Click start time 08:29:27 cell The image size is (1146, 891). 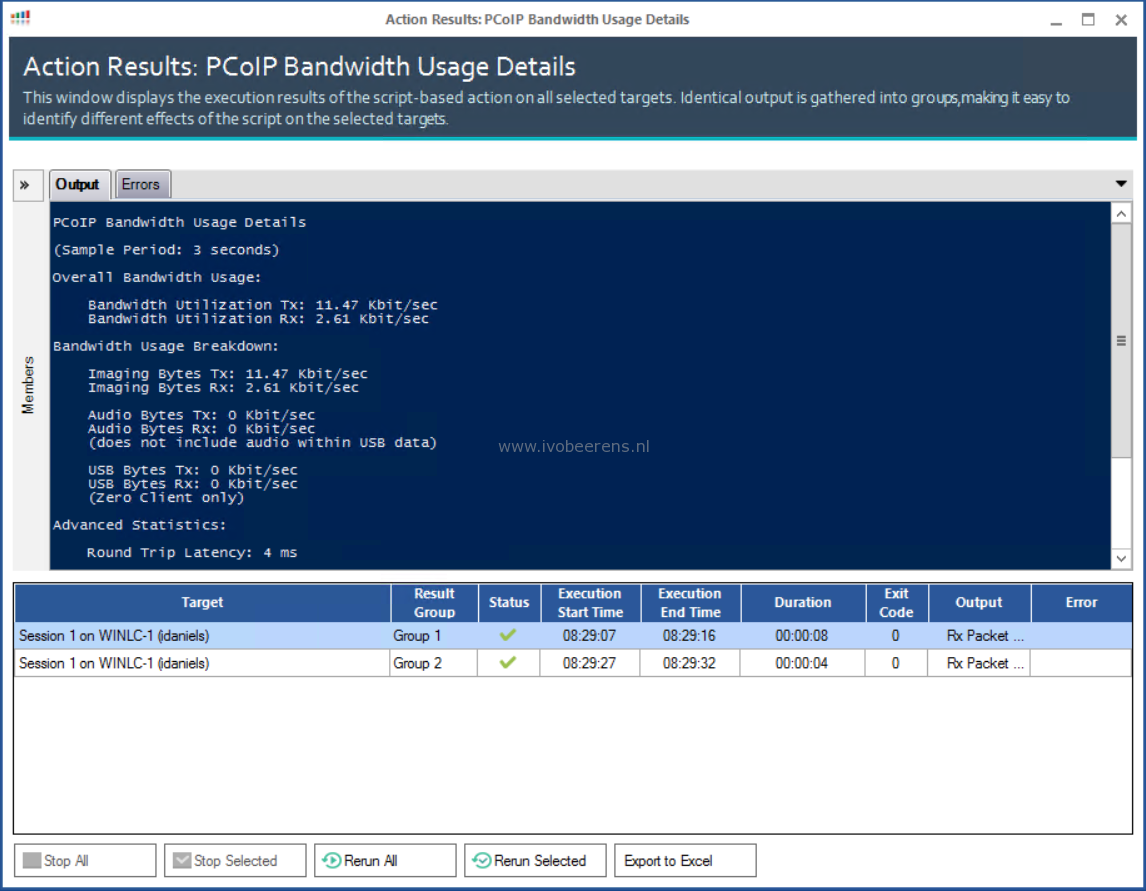(x=589, y=664)
